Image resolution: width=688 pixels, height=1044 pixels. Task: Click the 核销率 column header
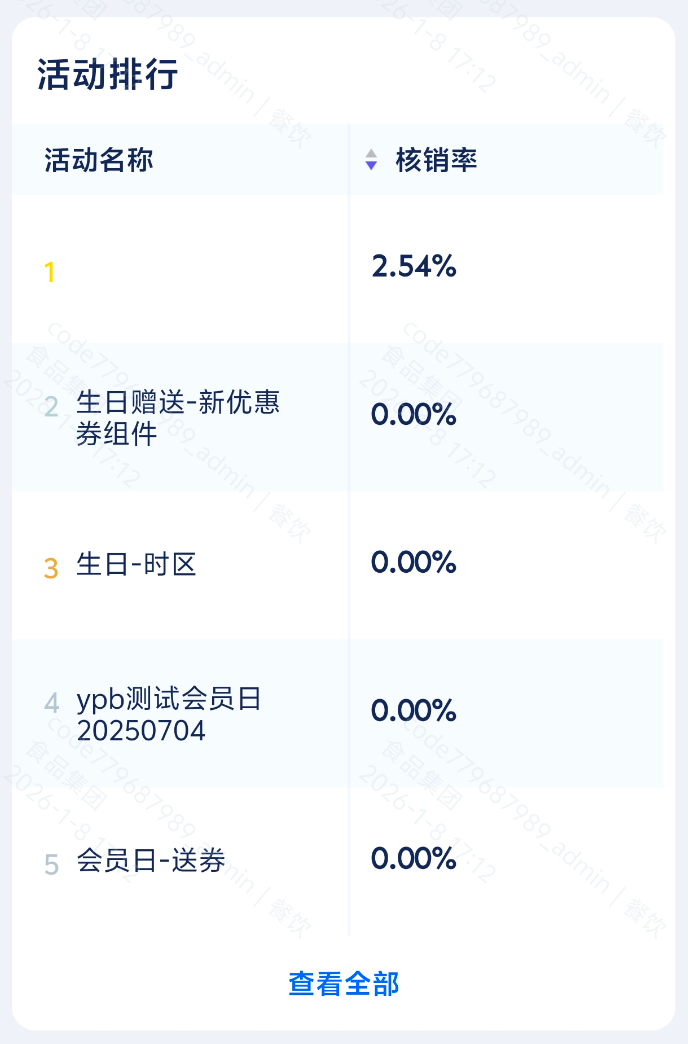436,160
